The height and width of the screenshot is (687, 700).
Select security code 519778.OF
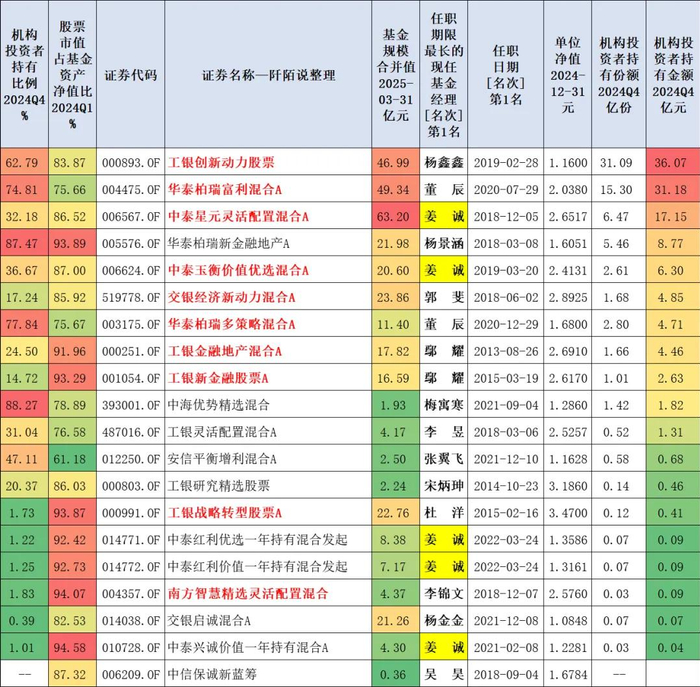[131, 297]
